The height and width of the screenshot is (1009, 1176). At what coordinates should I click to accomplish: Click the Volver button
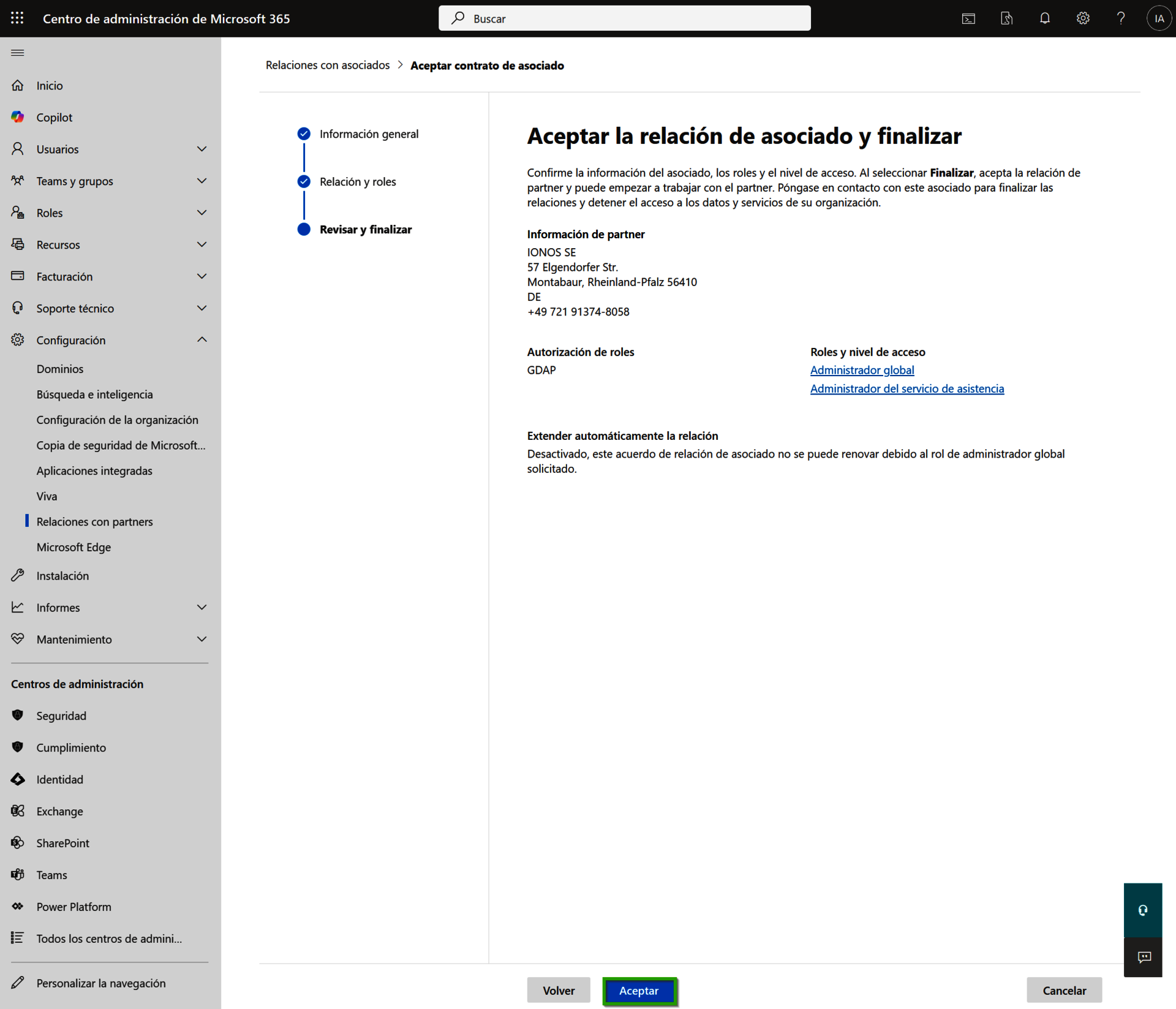click(x=559, y=991)
